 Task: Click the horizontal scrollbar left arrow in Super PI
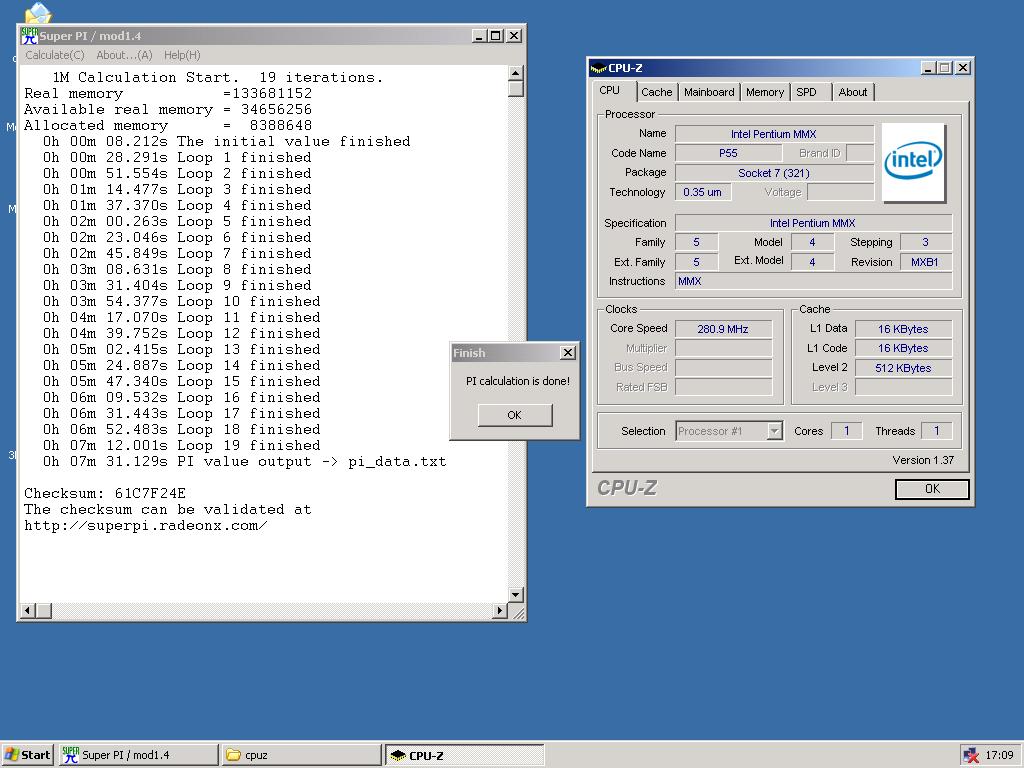(28, 611)
